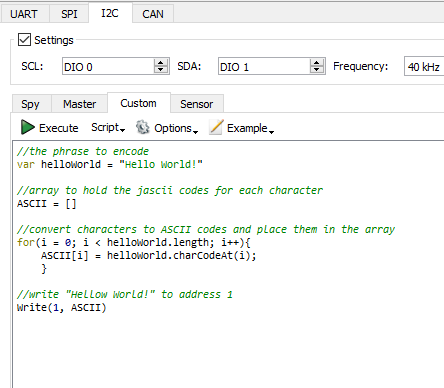The height and width of the screenshot is (388, 444).
Task: Select the Custom sub-tab
Action: pyautogui.click(x=139, y=103)
